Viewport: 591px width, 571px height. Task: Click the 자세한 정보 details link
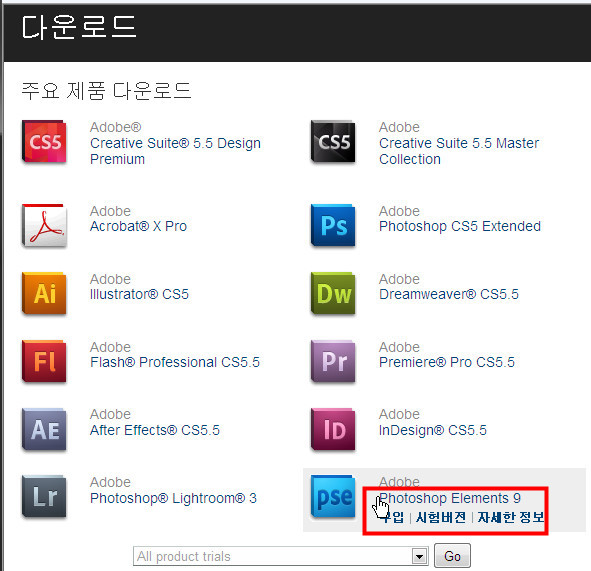[x=511, y=517]
